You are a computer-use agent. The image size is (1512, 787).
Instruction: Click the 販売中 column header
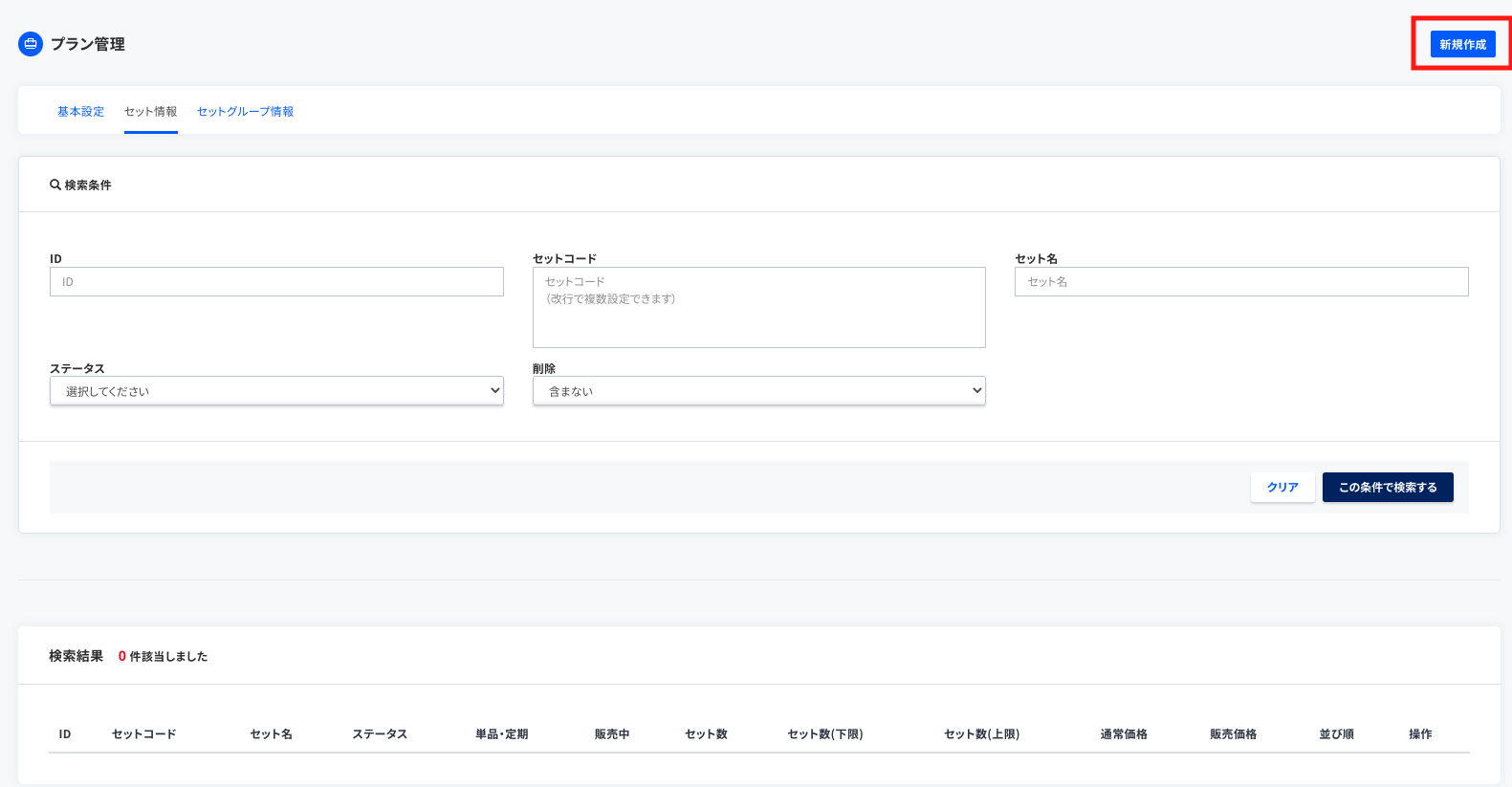(x=612, y=734)
